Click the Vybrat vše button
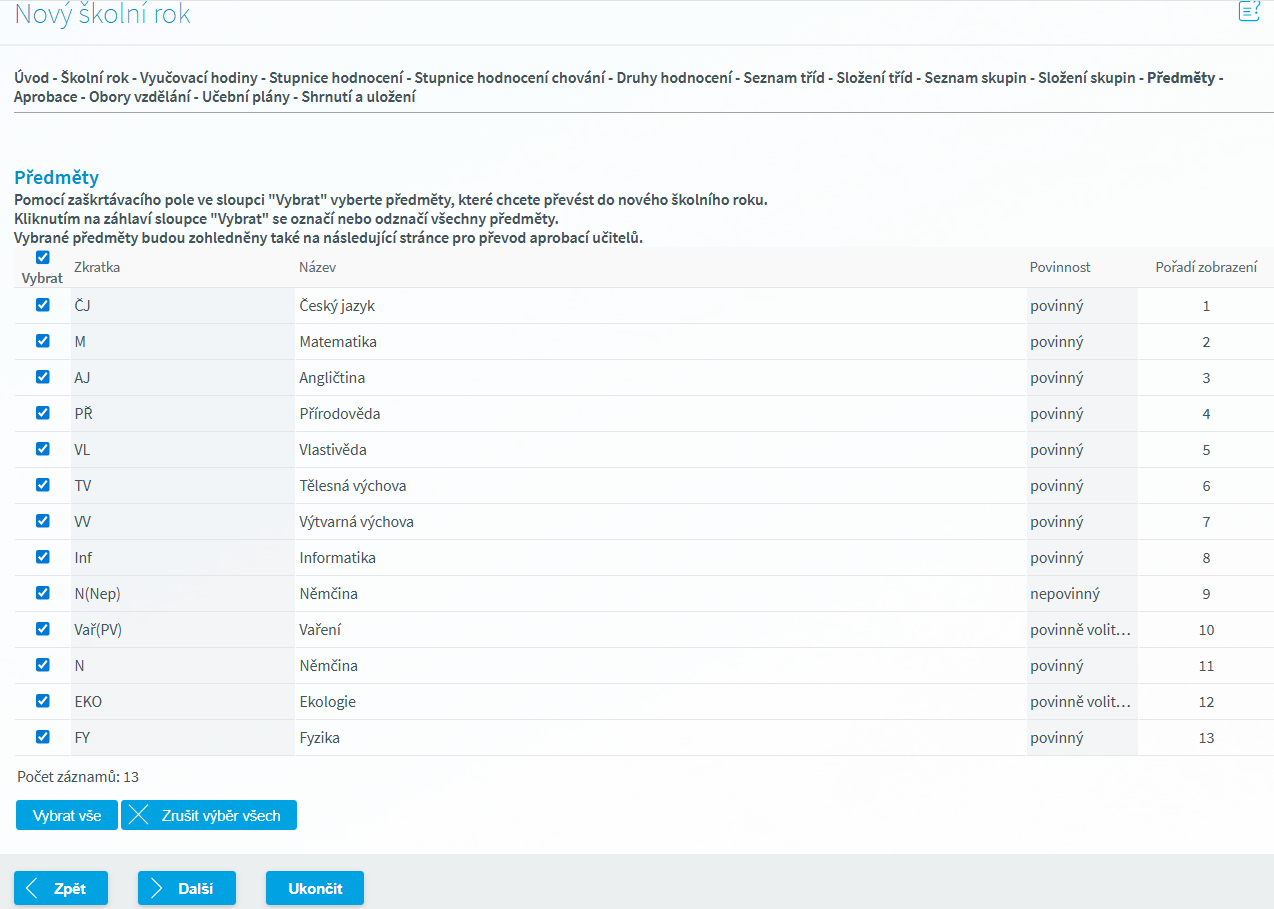The image size is (1274, 909). pos(67,815)
